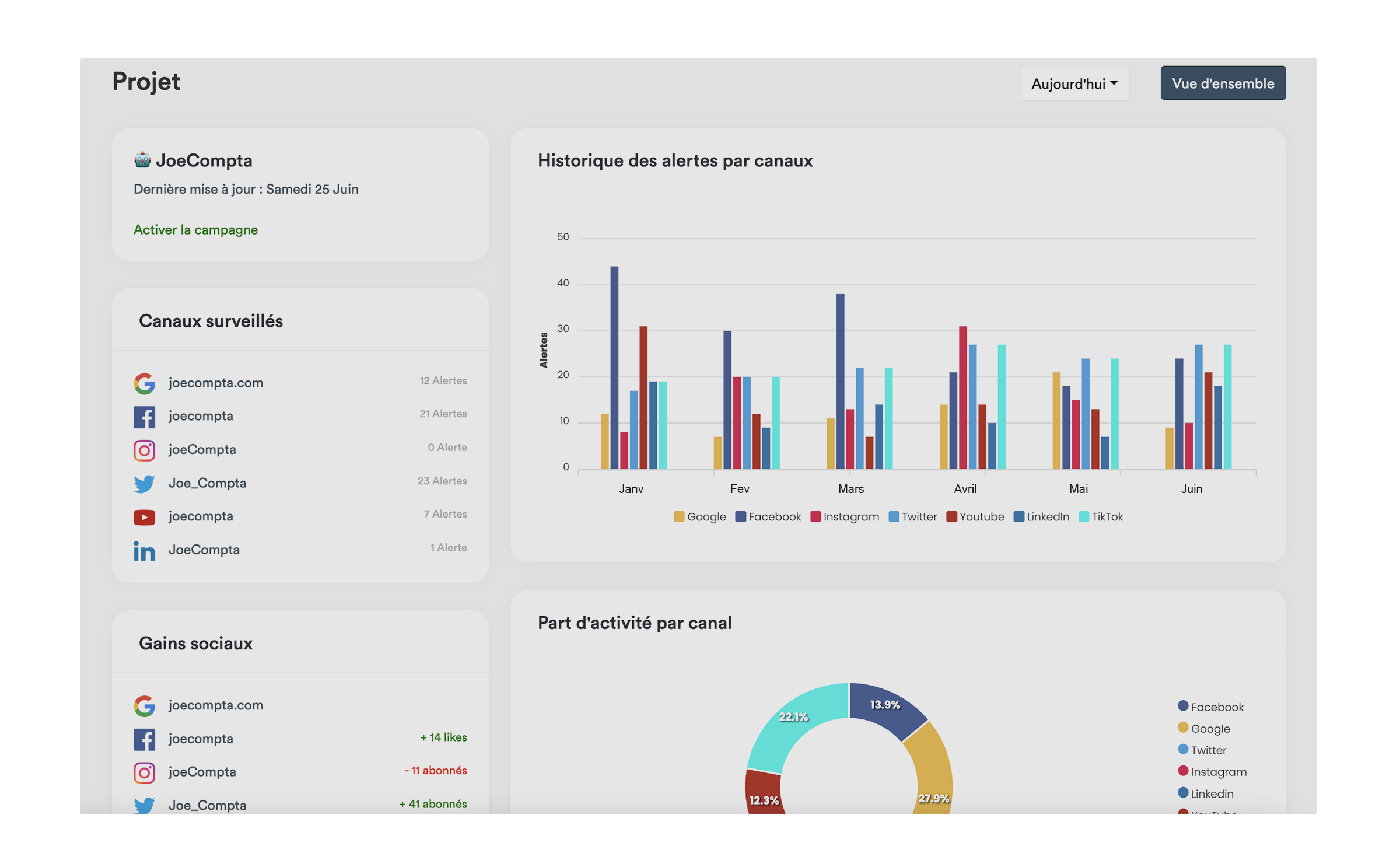
Task: Click the Instagram icon in Canaux surveillés
Action: tap(144, 450)
